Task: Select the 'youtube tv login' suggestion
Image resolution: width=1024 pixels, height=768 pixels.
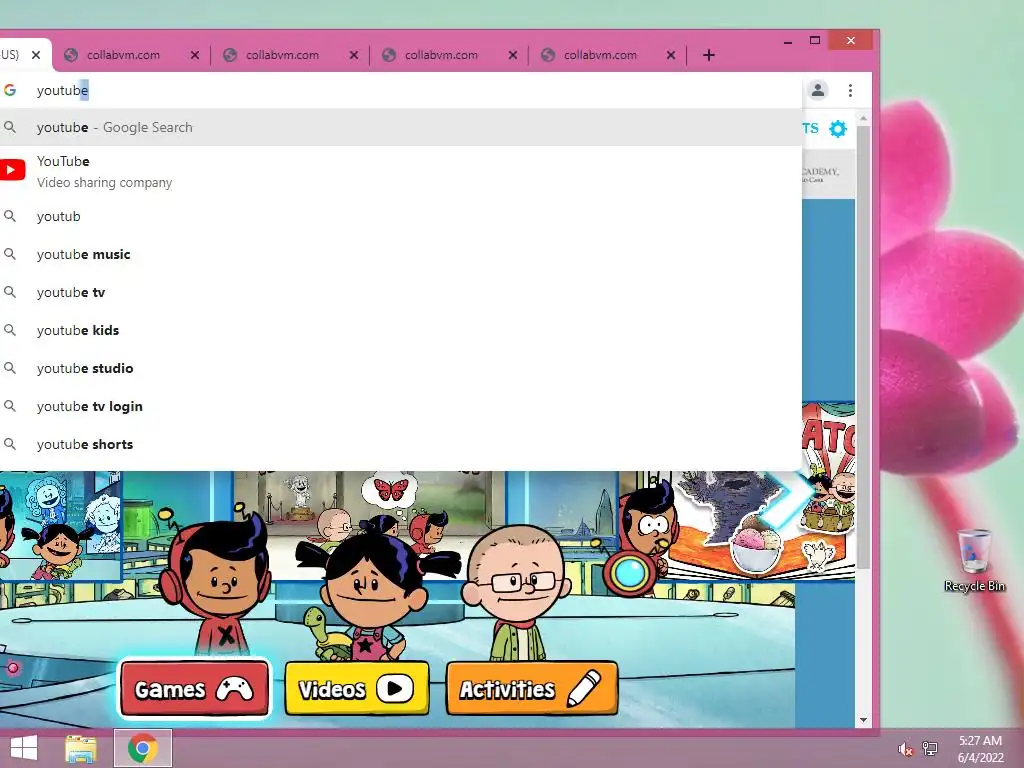Action: click(x=401, y=406)
